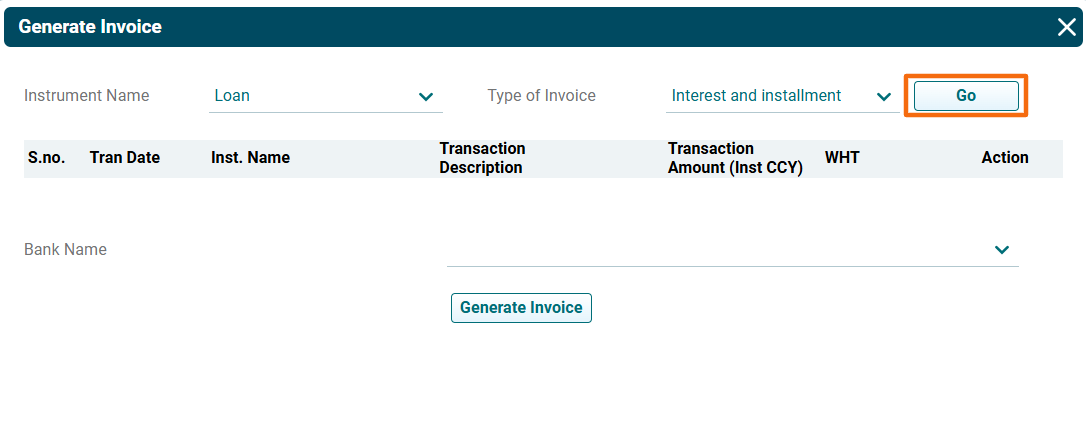Click Transaction Amount (Inst CCY) header
The image size is (1086, 433).
735,158
